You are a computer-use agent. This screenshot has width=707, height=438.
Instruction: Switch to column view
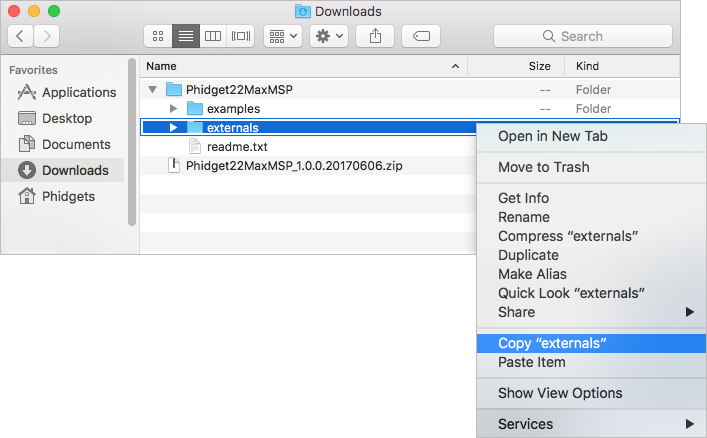click(213, 36)
